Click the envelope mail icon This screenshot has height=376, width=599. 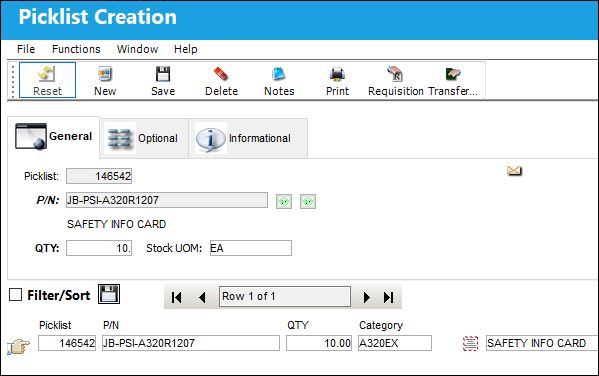[x=514, y=170]
